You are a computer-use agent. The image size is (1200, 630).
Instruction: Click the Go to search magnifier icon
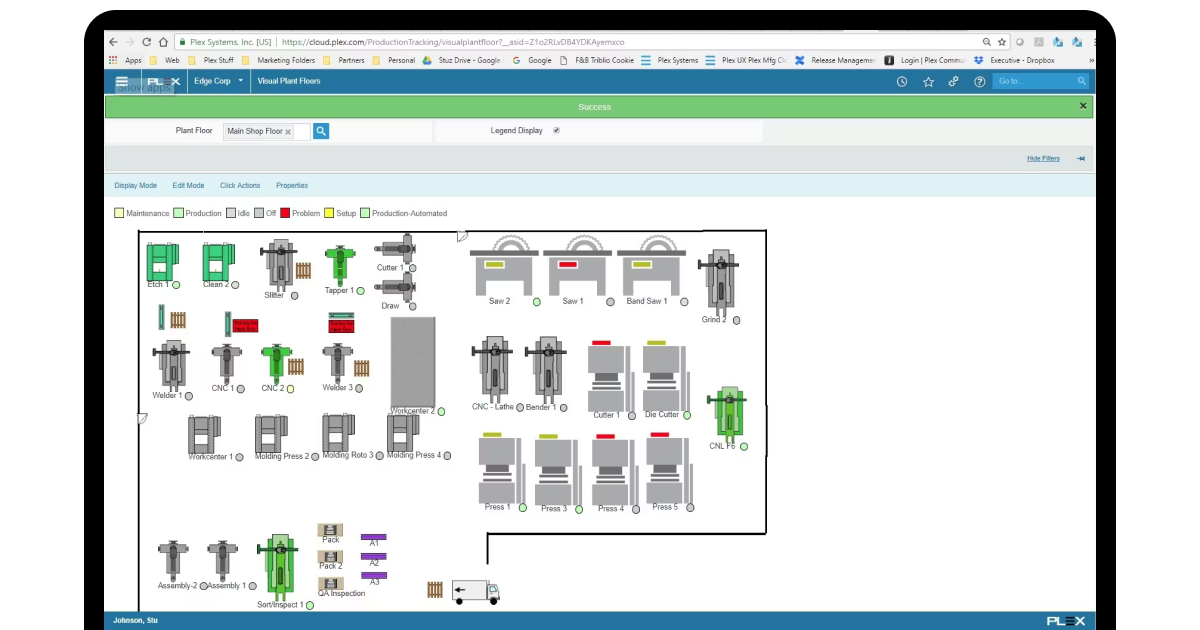pos(1082,81)
